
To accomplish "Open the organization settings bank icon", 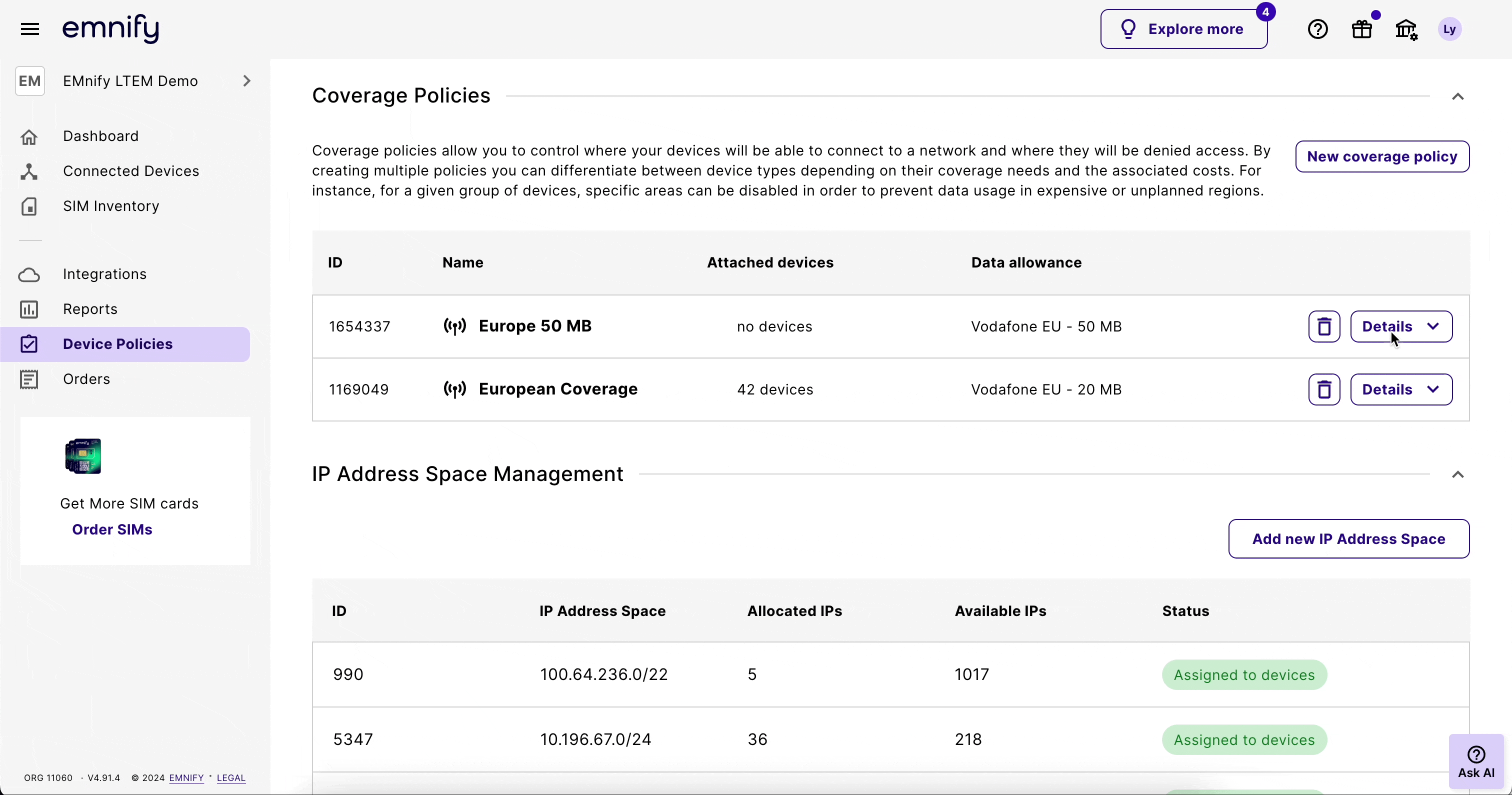I will coord(1406,29).
